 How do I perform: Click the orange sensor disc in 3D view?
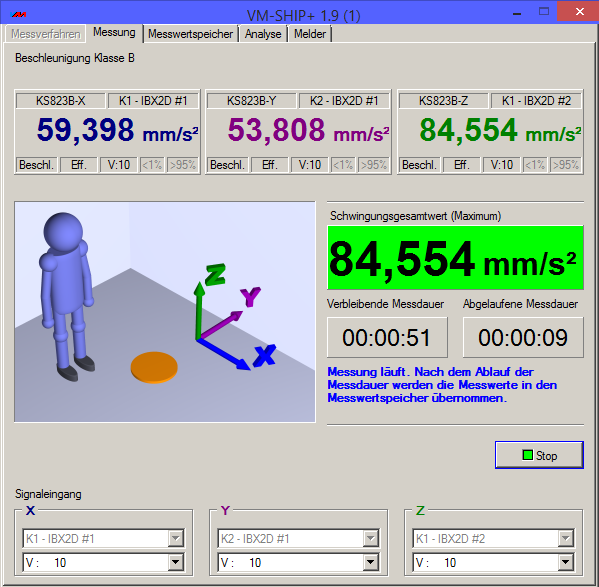pos(154,367)
